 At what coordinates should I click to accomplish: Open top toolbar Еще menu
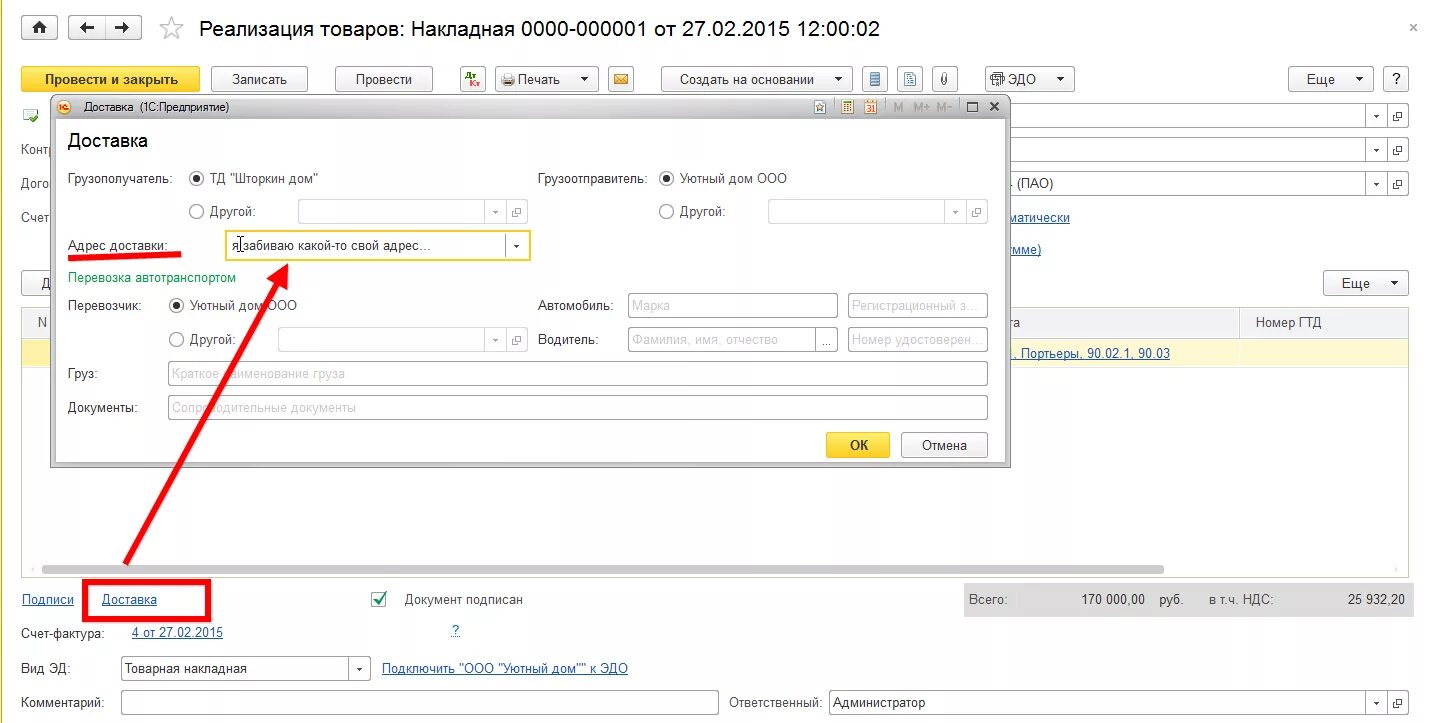click(1331, 79)
